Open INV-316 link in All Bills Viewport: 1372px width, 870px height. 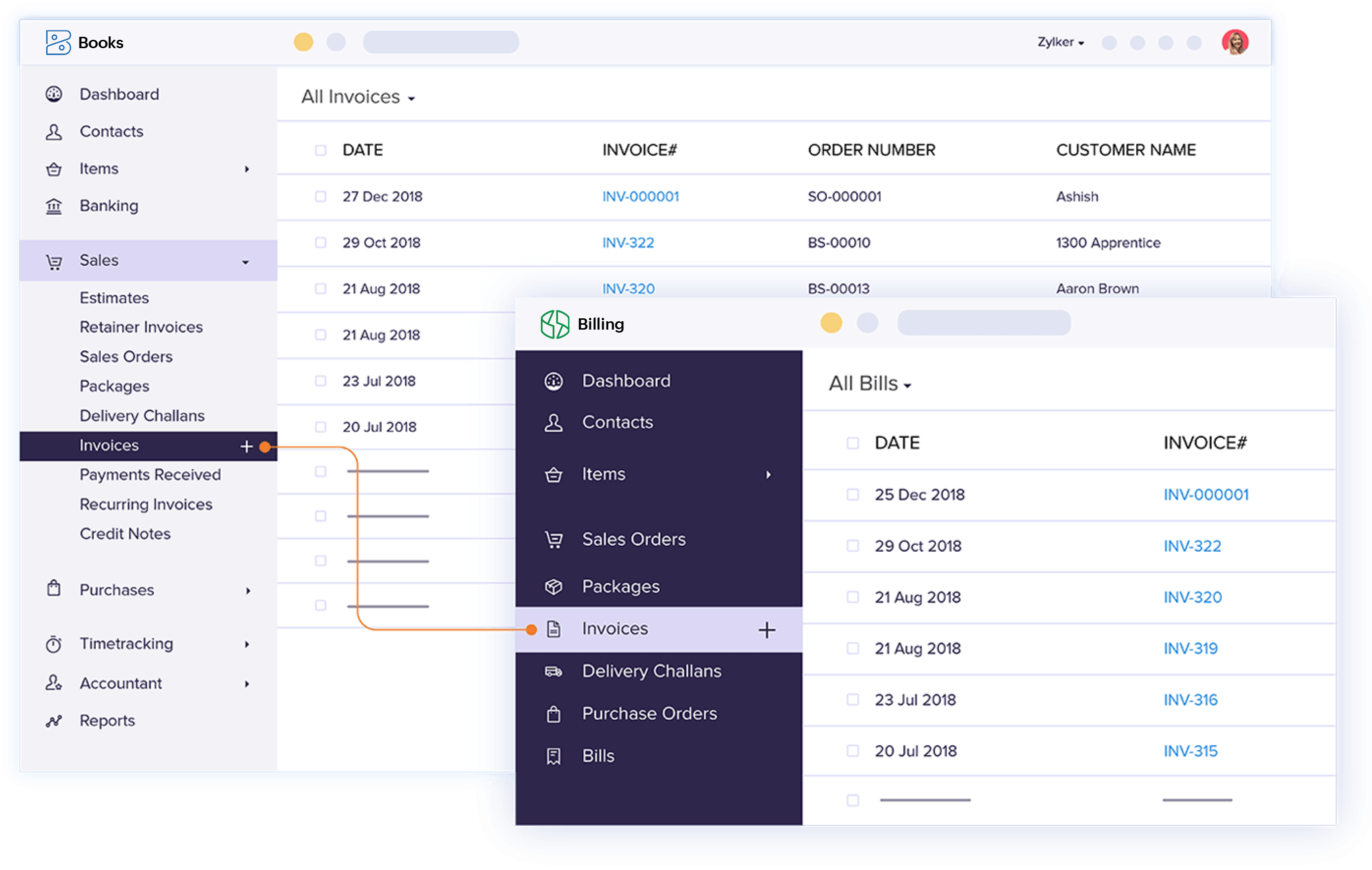click(x=1190, y=700)
